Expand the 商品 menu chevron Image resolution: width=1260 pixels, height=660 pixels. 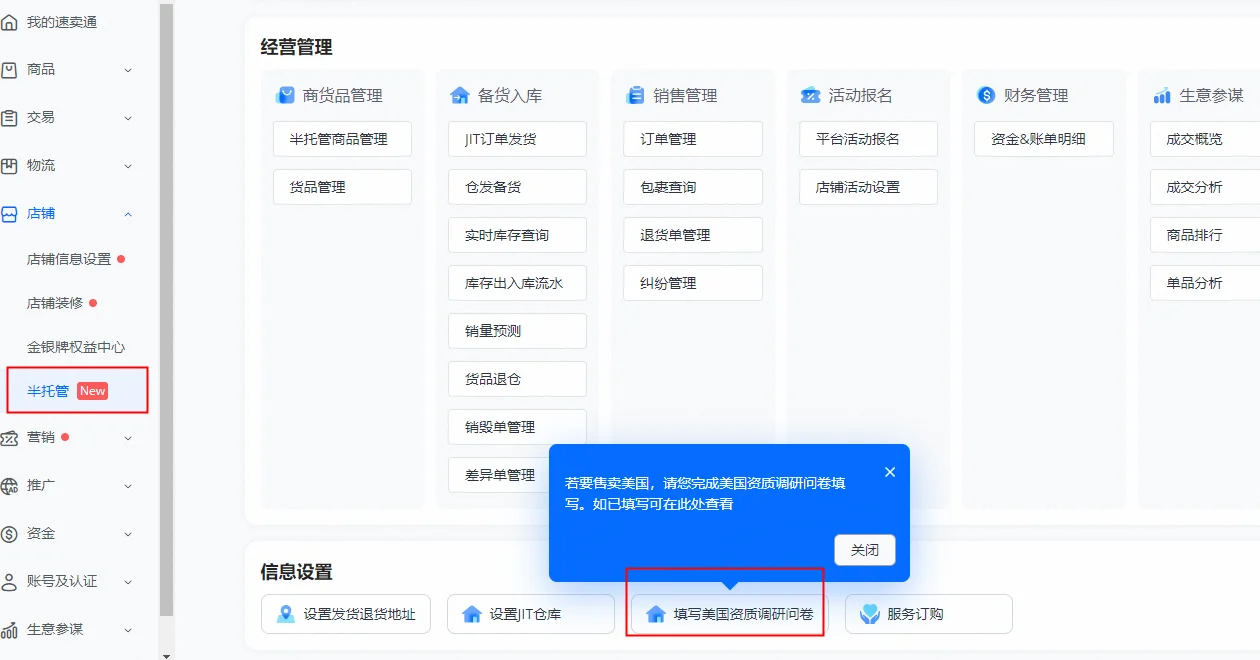[128, 70]
